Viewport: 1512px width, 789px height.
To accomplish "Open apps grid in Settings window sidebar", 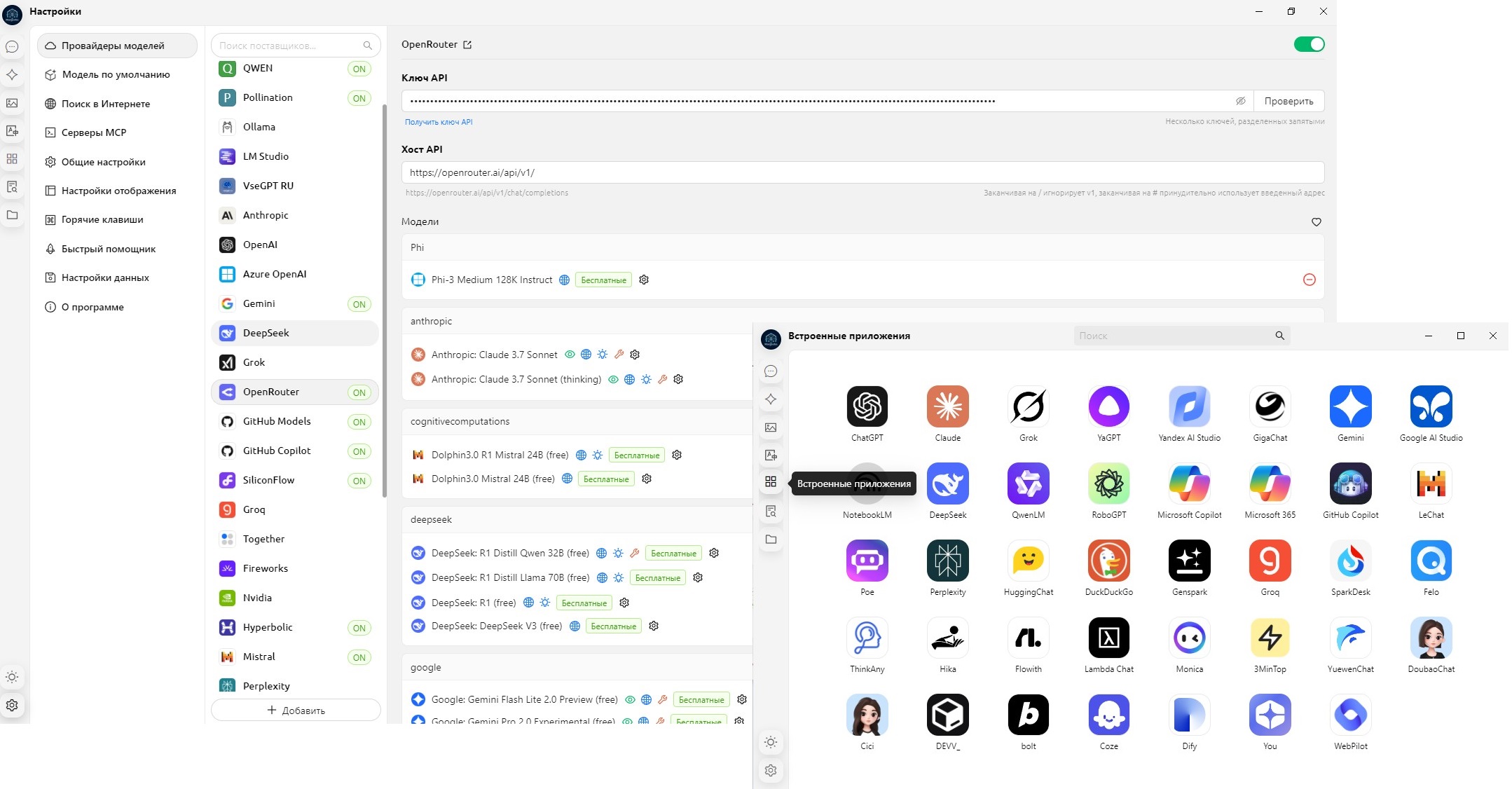I will point(12,159).
